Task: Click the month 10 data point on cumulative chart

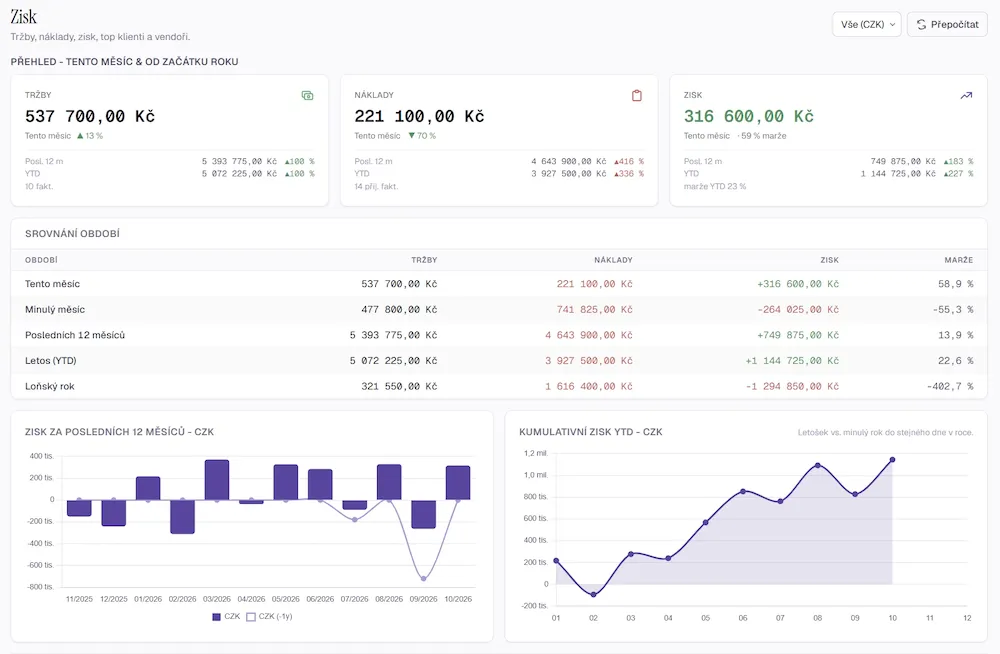Action: 892,459
